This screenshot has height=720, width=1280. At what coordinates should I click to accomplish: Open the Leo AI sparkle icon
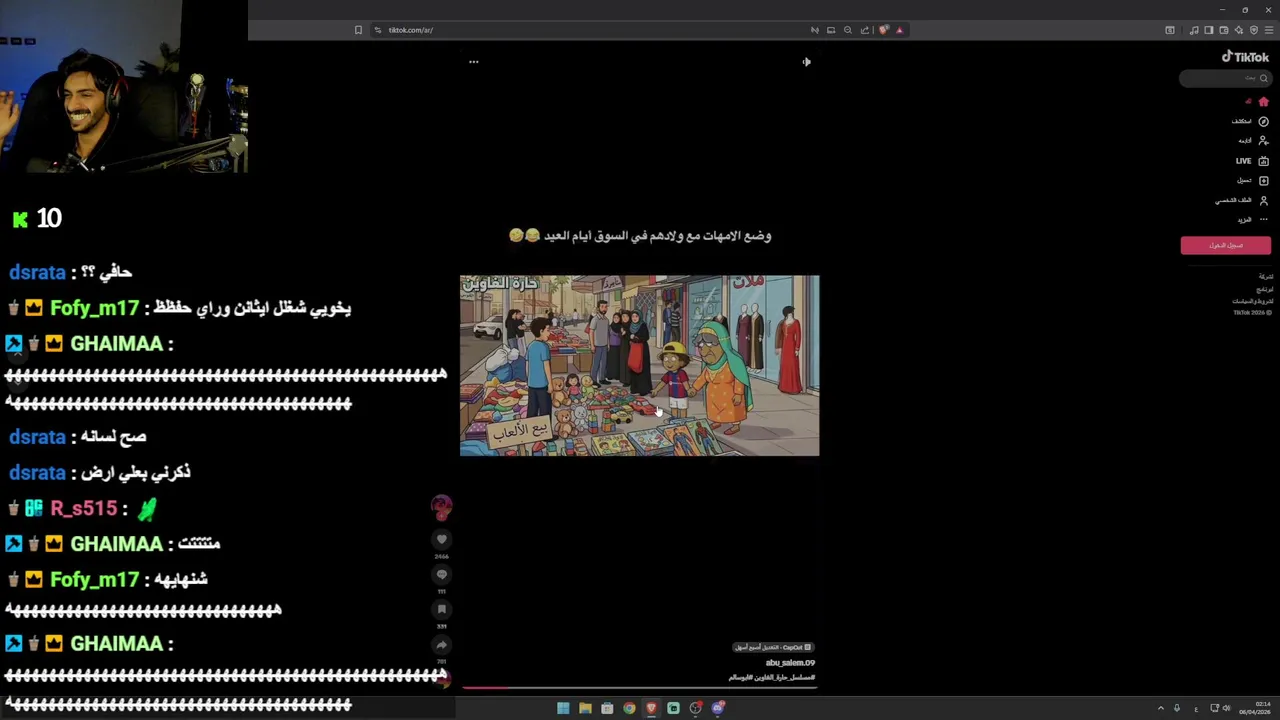tap(1239, 30)
